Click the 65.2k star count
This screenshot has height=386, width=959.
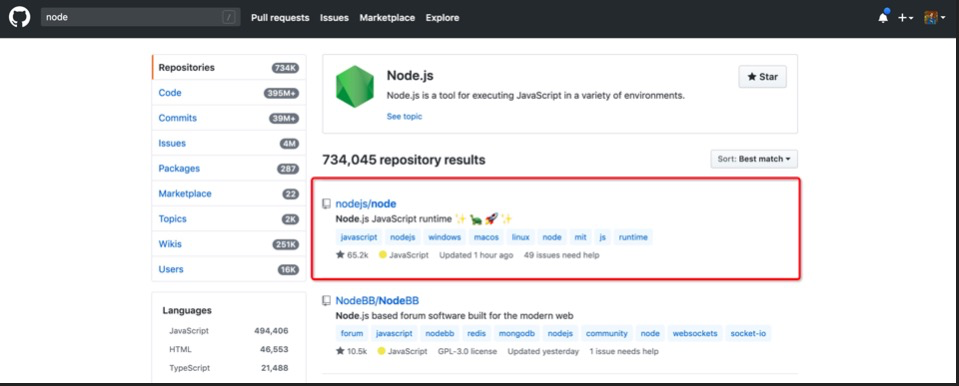(352, 255)
